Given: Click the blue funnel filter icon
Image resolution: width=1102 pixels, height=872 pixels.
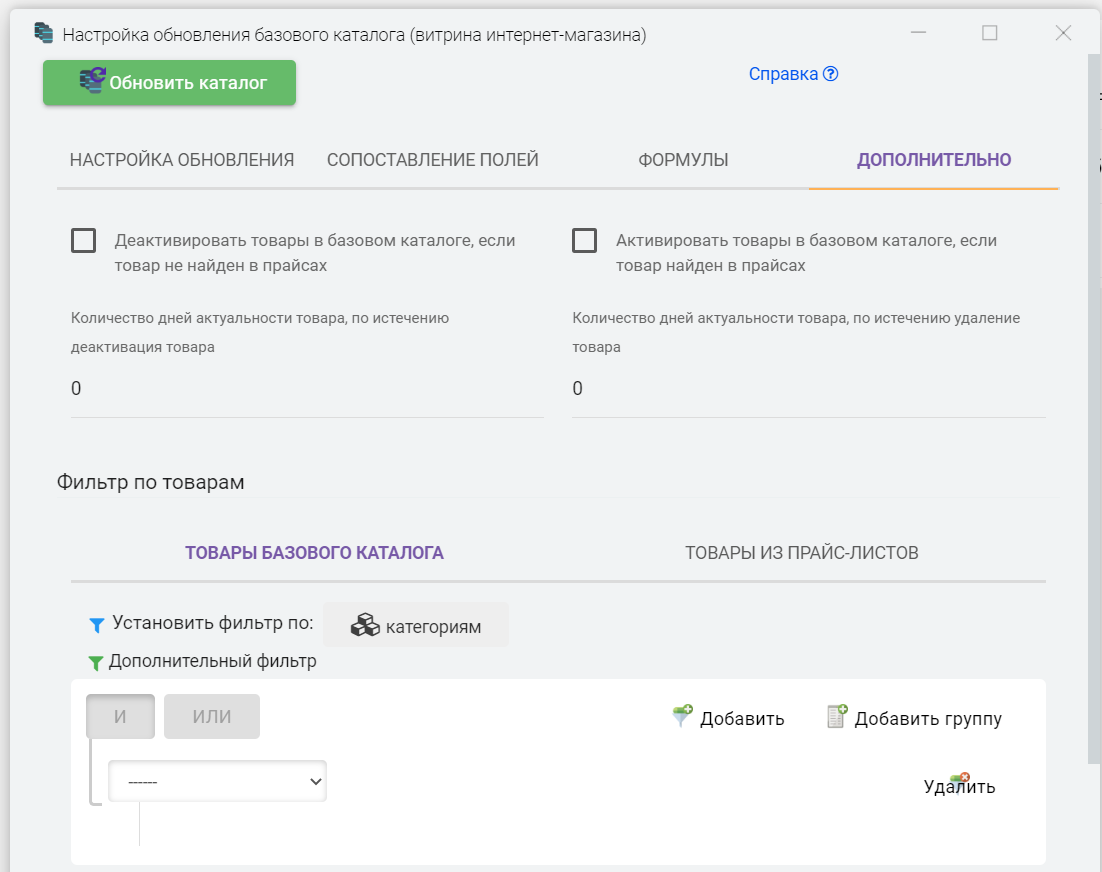Looking at the screenshot, I should (x=96, y=625).
